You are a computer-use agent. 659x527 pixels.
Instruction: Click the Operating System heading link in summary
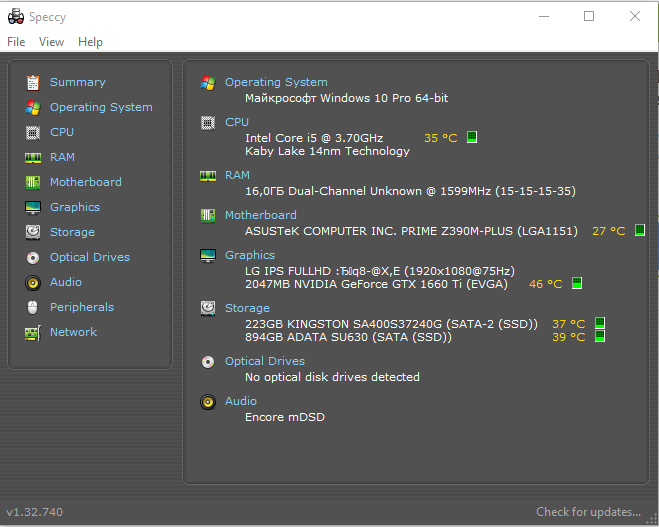pyautogui.click(x=276, y=82)
